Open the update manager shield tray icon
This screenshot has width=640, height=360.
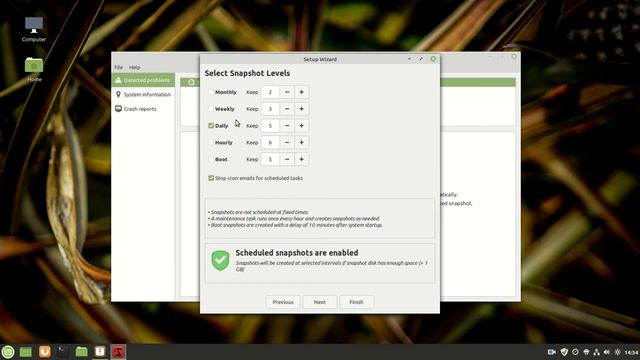tap(564, 352)
